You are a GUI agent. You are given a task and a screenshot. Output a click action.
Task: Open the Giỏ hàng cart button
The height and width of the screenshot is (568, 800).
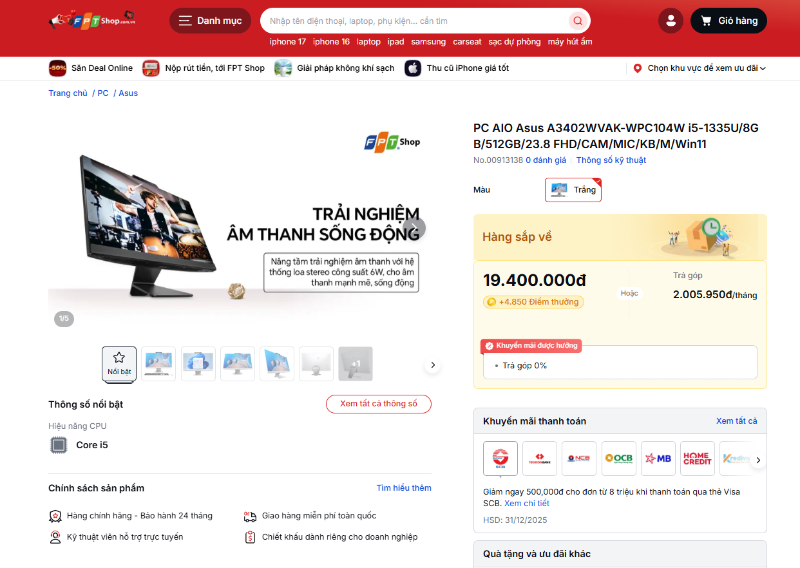click(x=729, y=21)
